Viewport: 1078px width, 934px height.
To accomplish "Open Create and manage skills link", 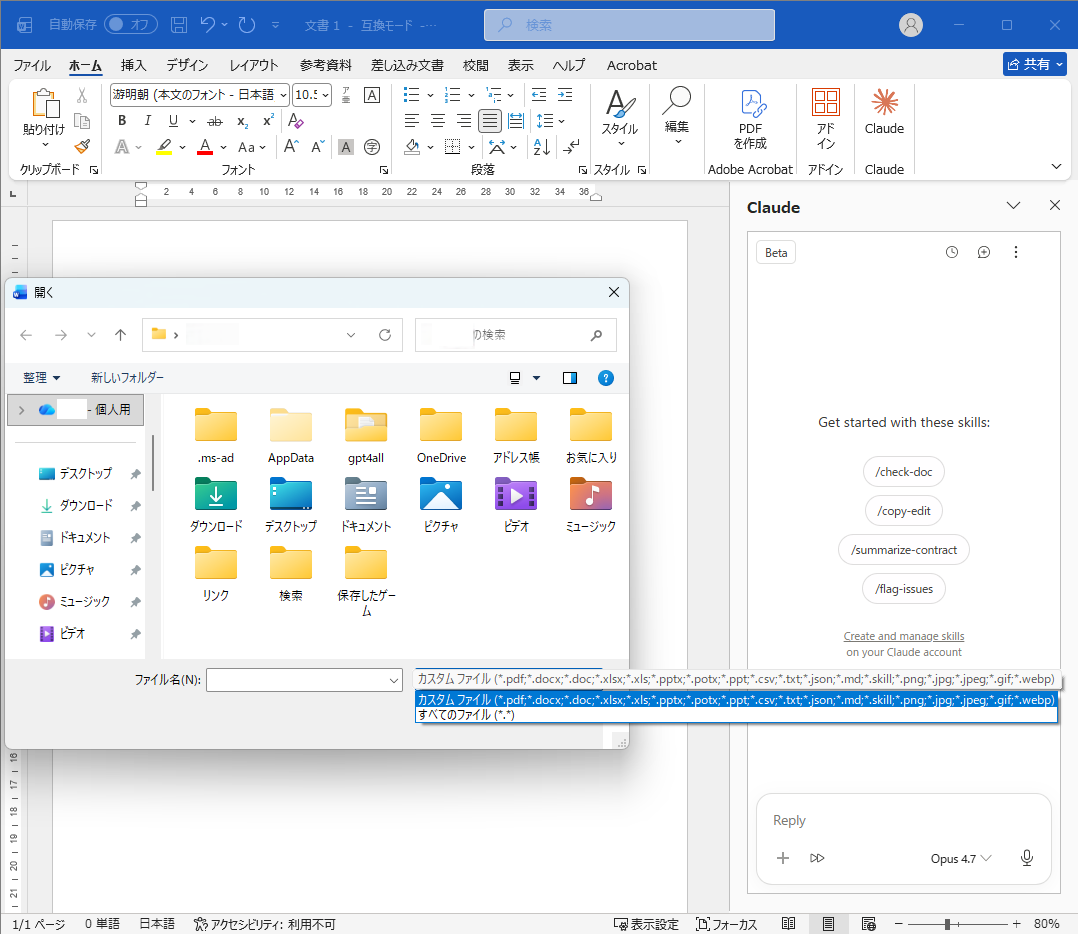I will click(x=903, y=636).
